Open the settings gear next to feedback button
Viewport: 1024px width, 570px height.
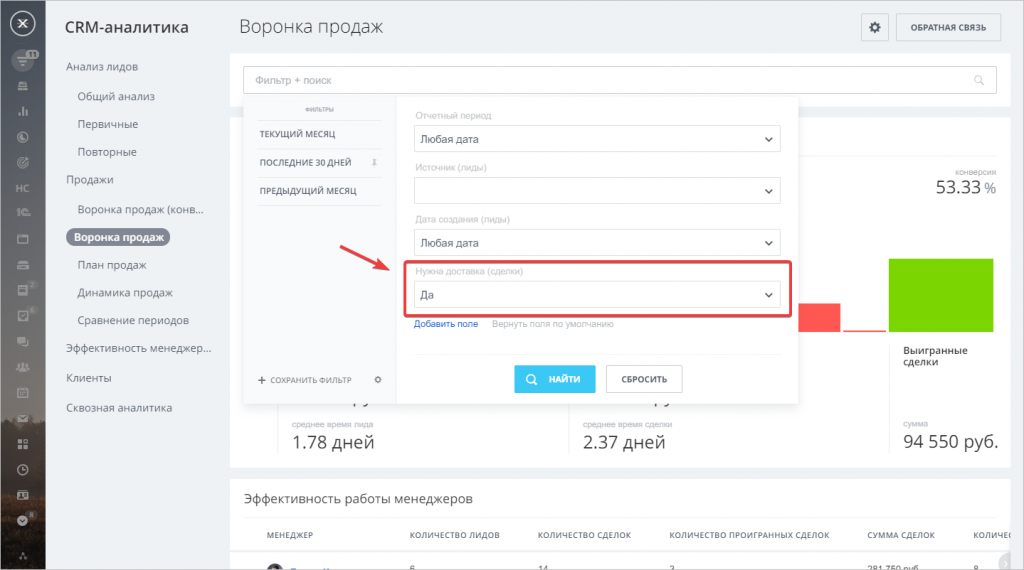(x=874, y=27)
